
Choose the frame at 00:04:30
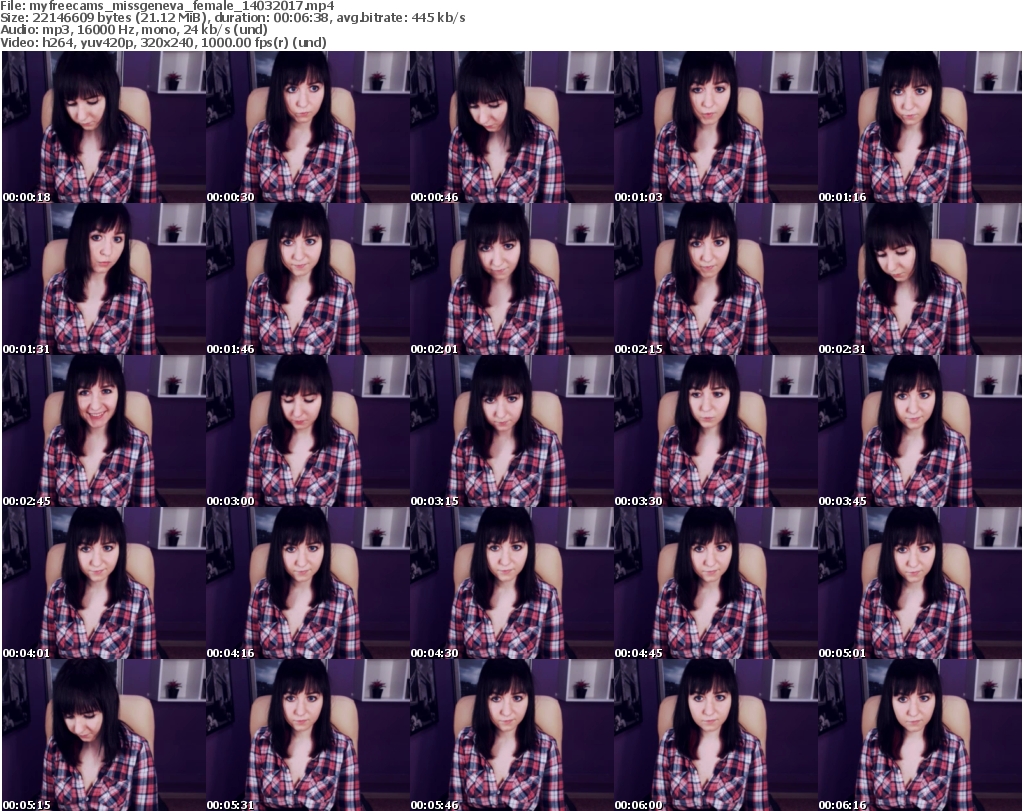[x=511, y=583]
